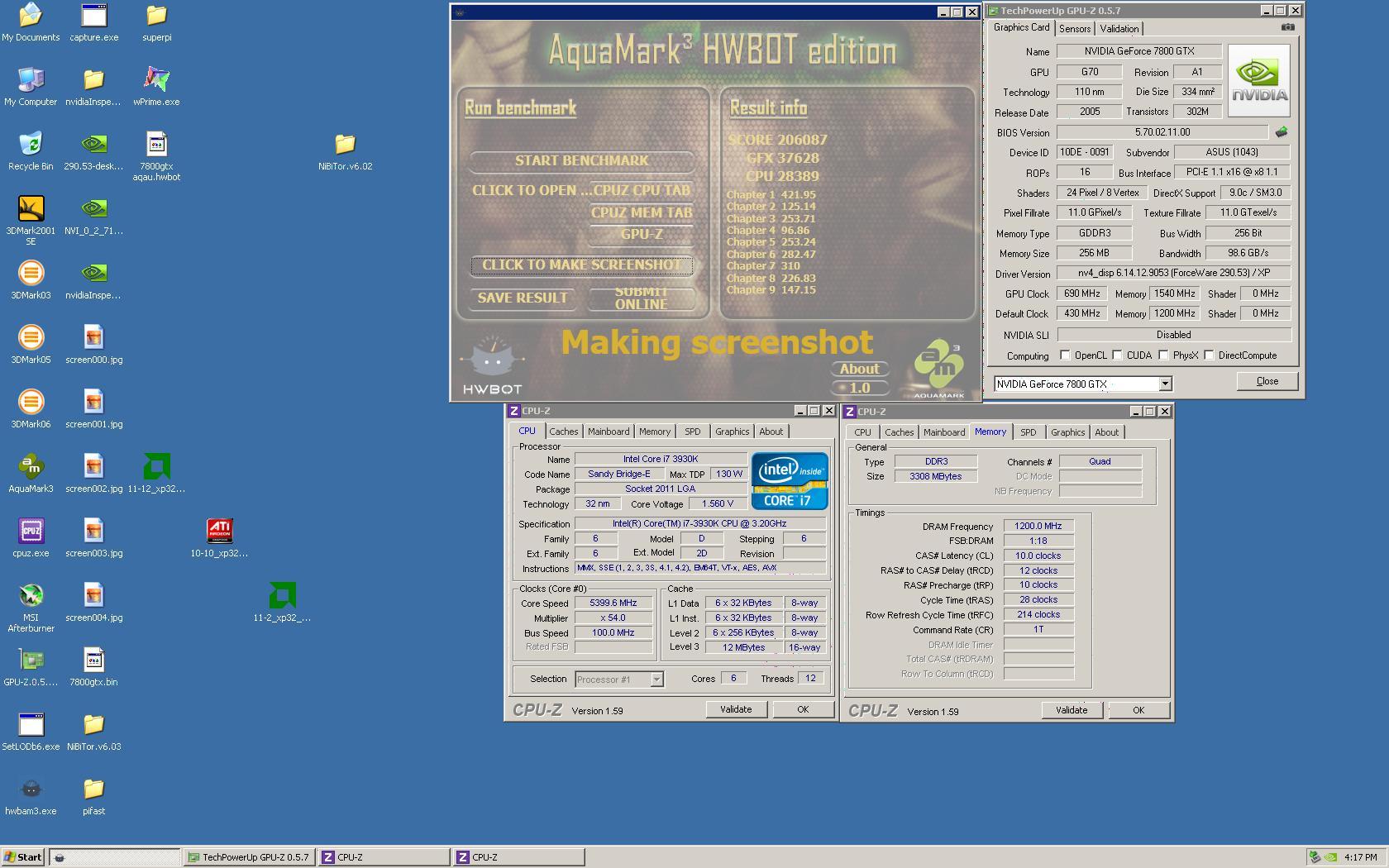Image resolution: width=1389 pixels, height=868 pixels.
Task: Select the MSI Afterburner desktop icon
Action: 31,608
